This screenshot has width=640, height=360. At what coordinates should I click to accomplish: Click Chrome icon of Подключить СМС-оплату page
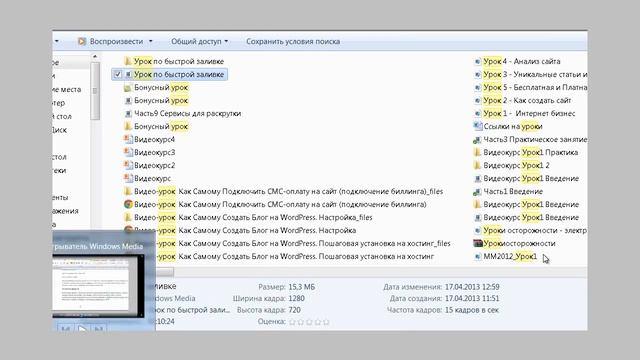tap(128, 204)
